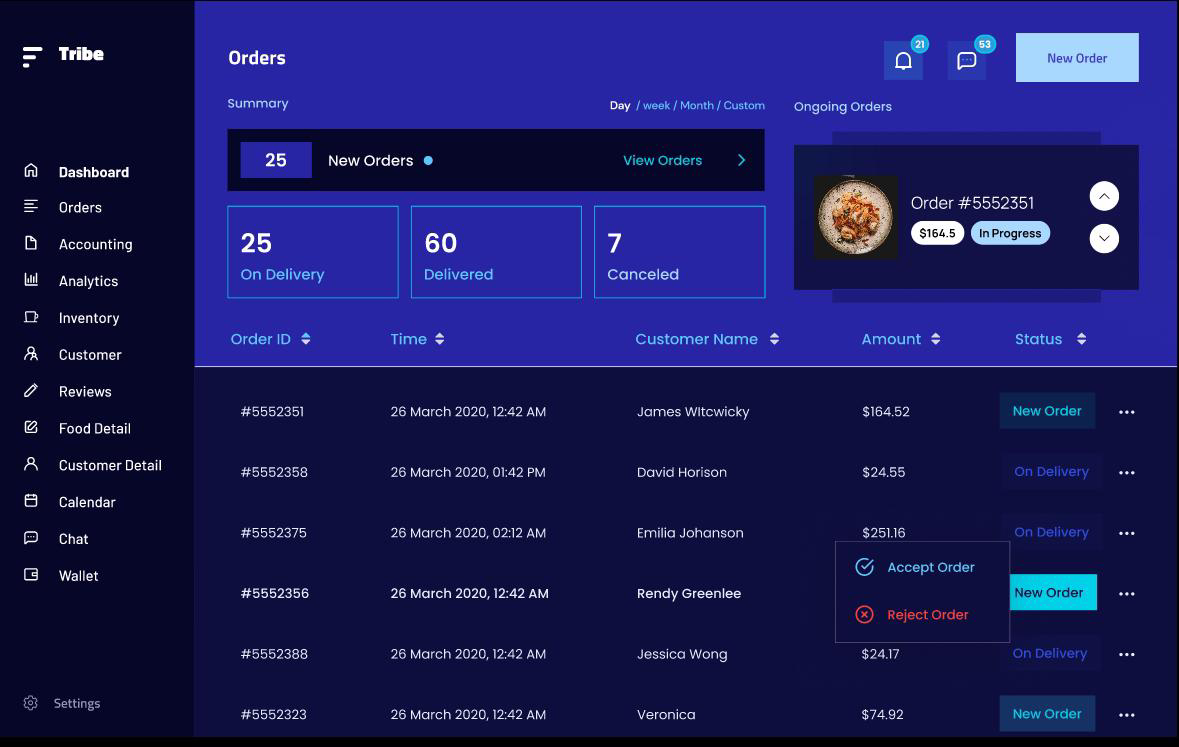Click the View Orders link
The image size is (1179, 747).
662,160
